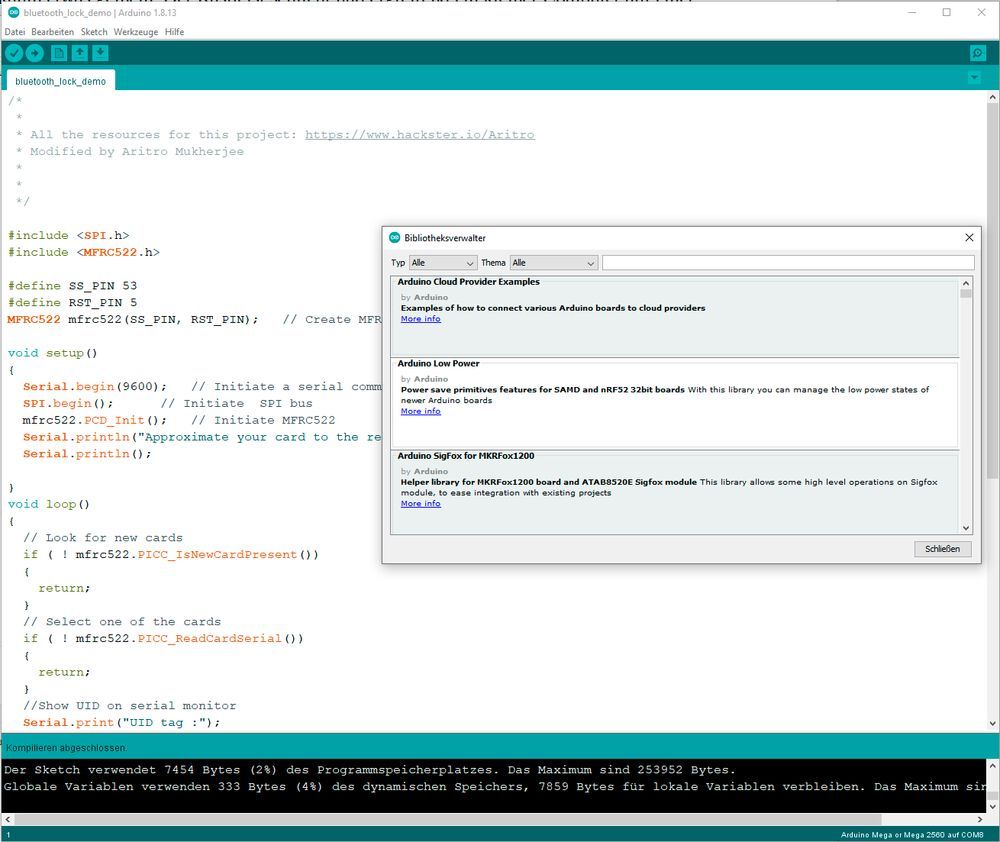Viewport: 1000px width, 842px height.
Task: Open the Typ dropdown in library manager
Action: 443,263
